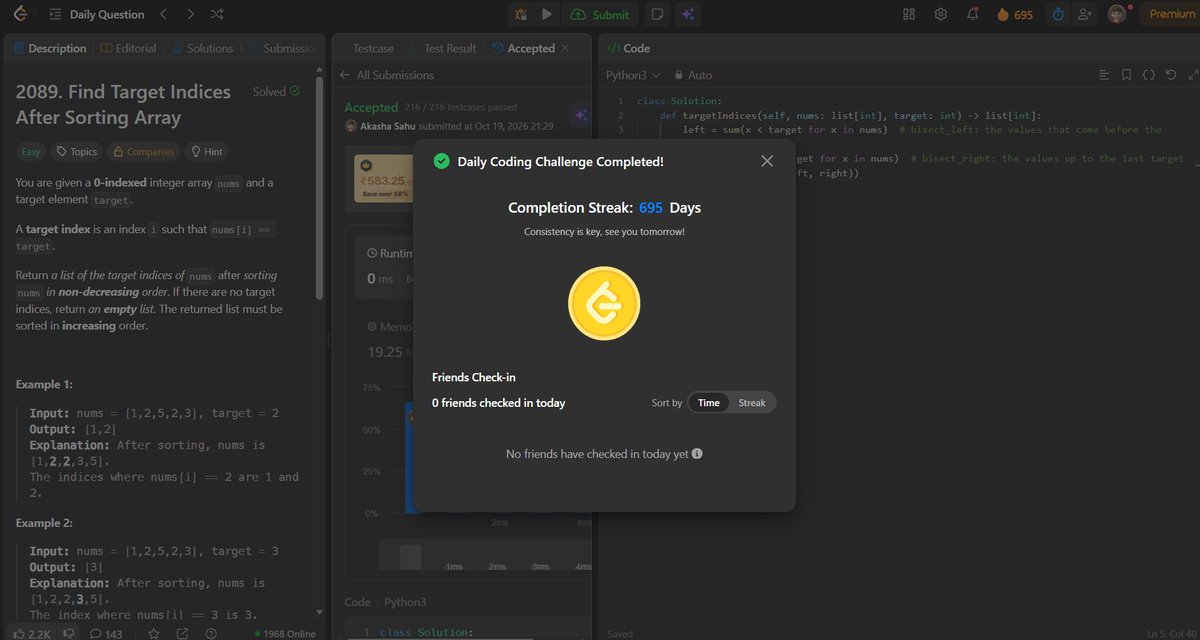This screenshot has width=1200, height=640.
Task: Open notifications bell
Action: coord(973,14)
